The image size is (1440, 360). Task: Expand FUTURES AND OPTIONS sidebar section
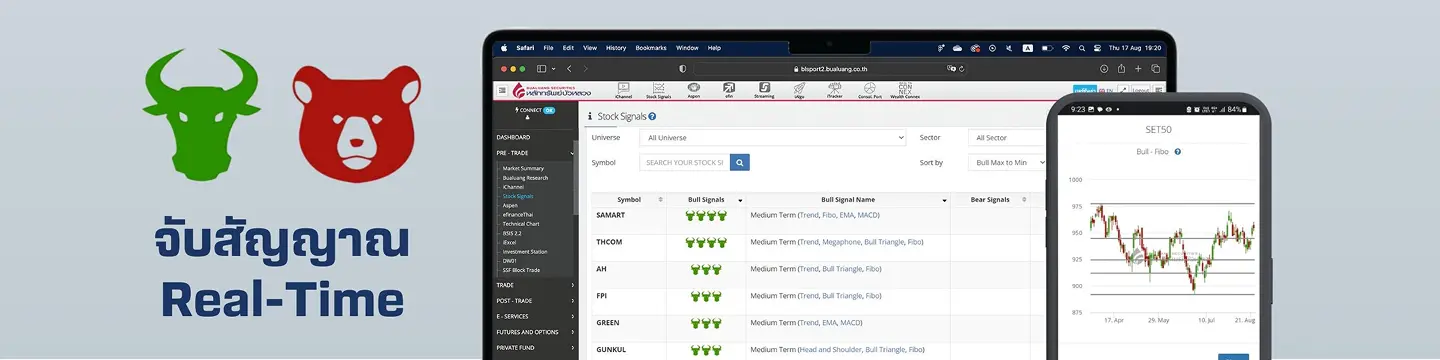[x=536, y=332]
